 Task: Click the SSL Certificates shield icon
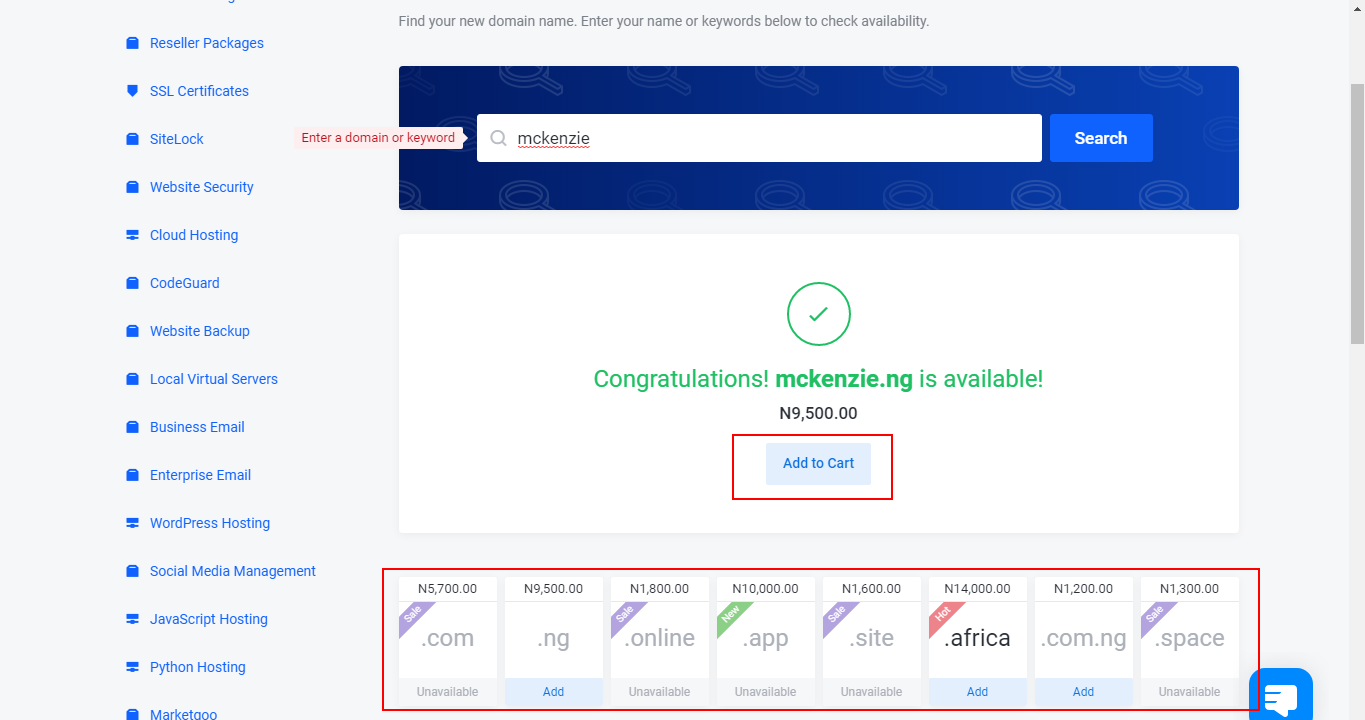(x=132, y=91)
